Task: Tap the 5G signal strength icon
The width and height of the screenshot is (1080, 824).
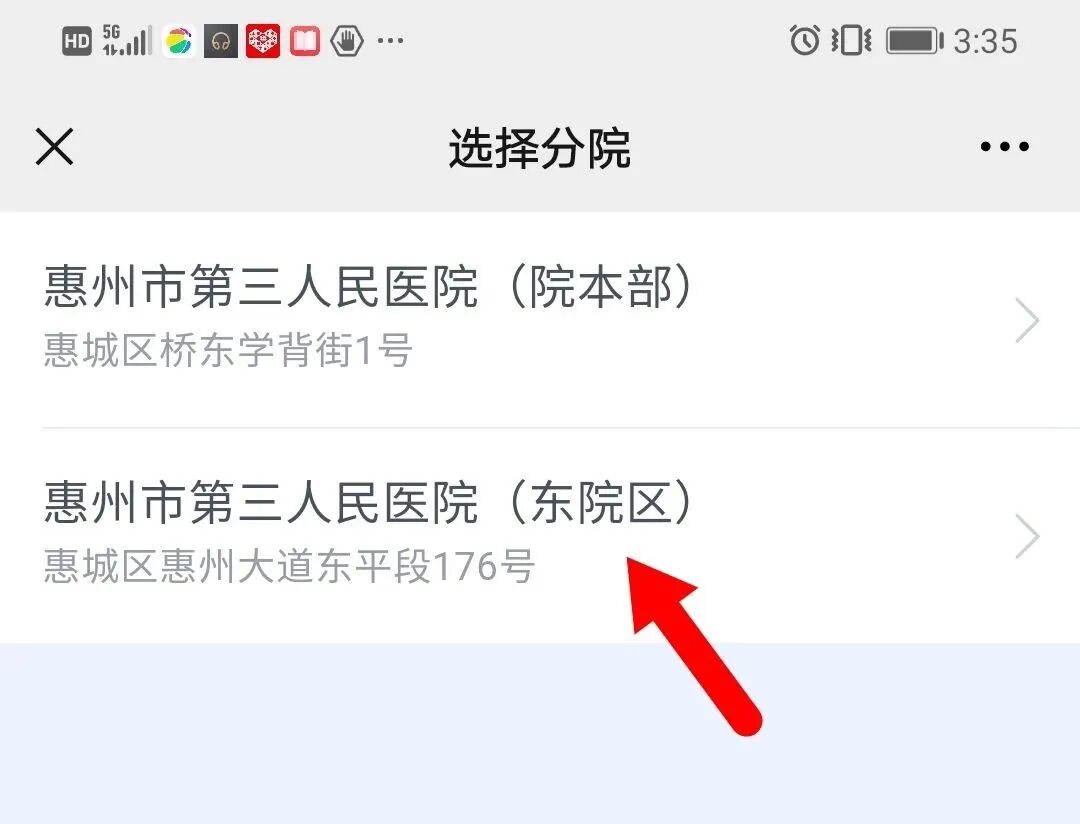Action: [127, 41]
